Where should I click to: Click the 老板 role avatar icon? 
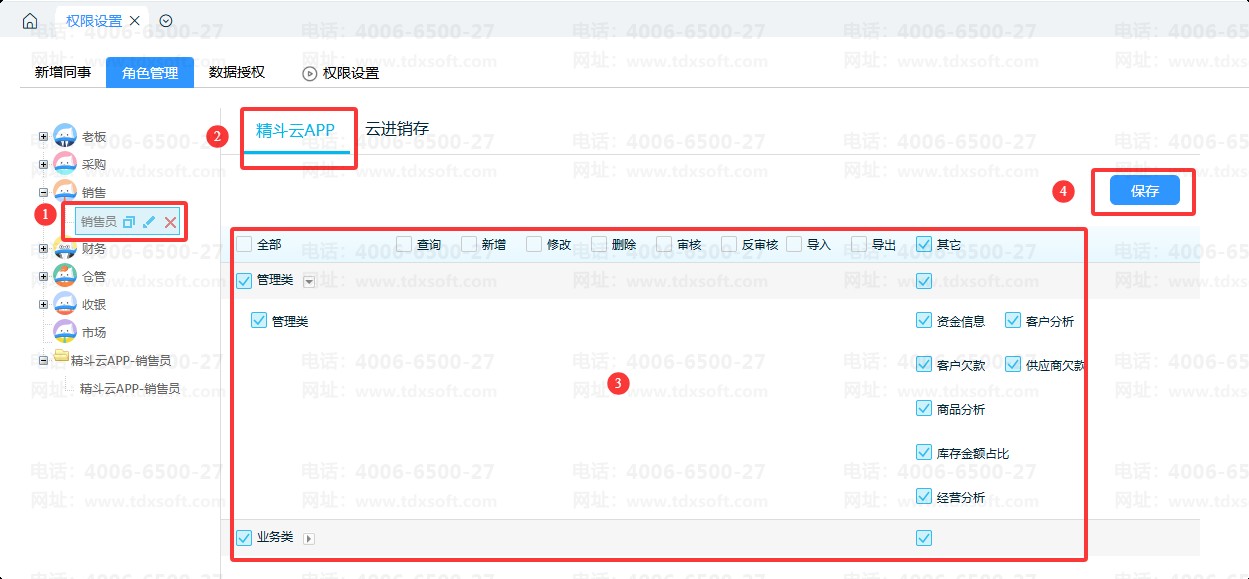coord(65,136)
